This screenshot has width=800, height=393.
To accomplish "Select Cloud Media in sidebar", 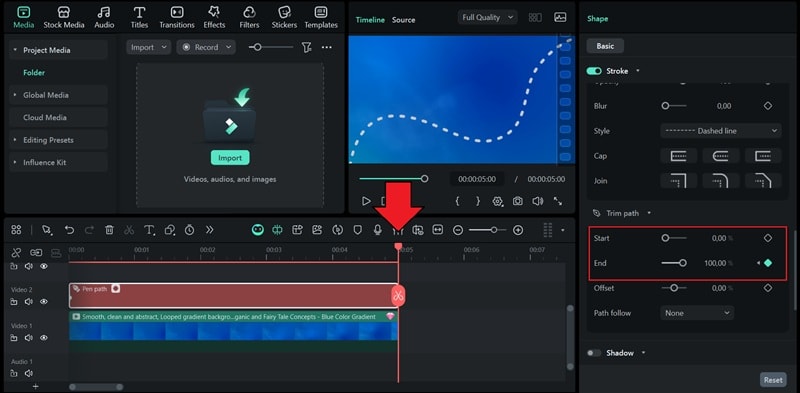I will pos(58,117).
